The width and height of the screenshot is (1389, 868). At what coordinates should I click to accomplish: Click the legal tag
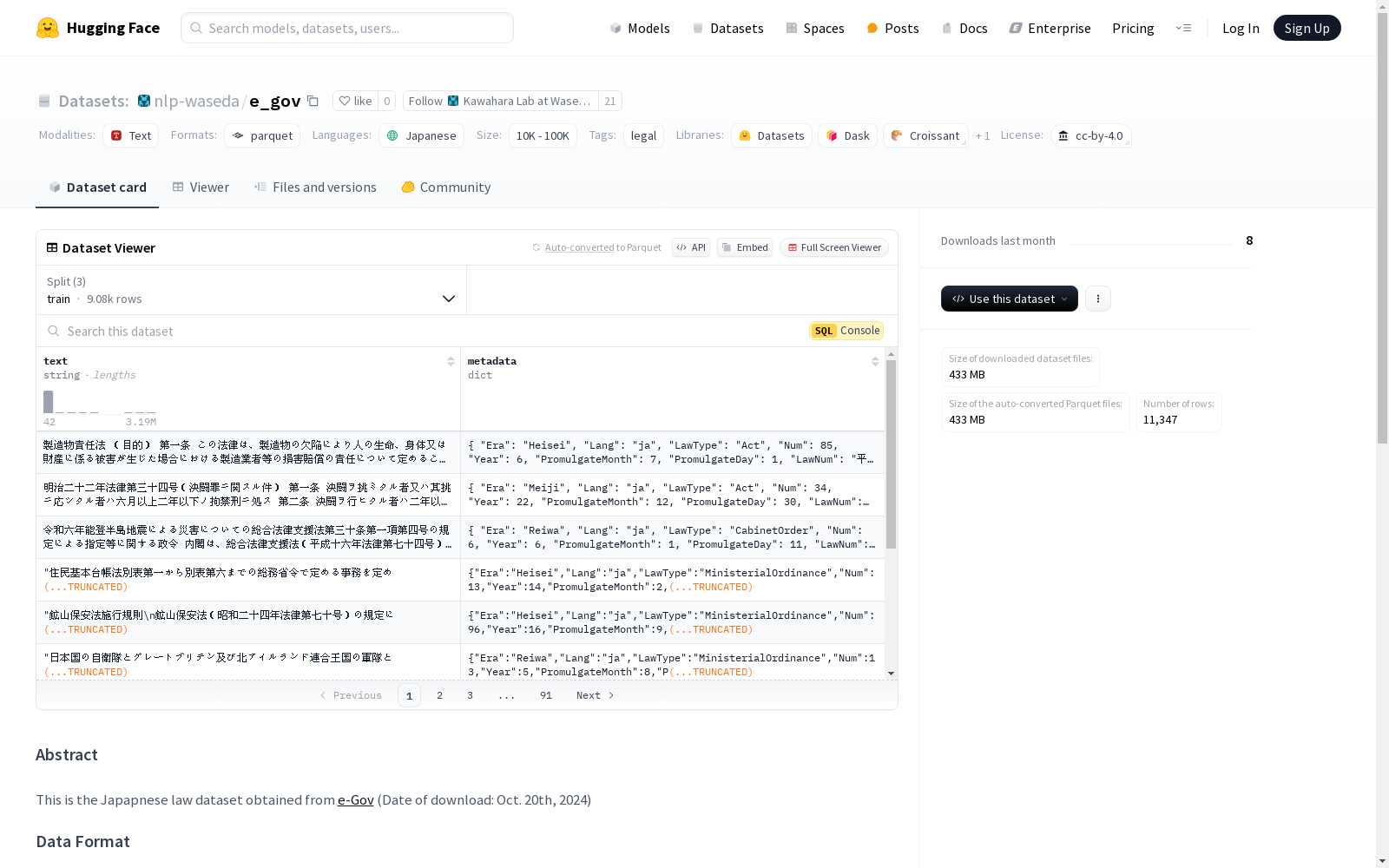(643, 135)
